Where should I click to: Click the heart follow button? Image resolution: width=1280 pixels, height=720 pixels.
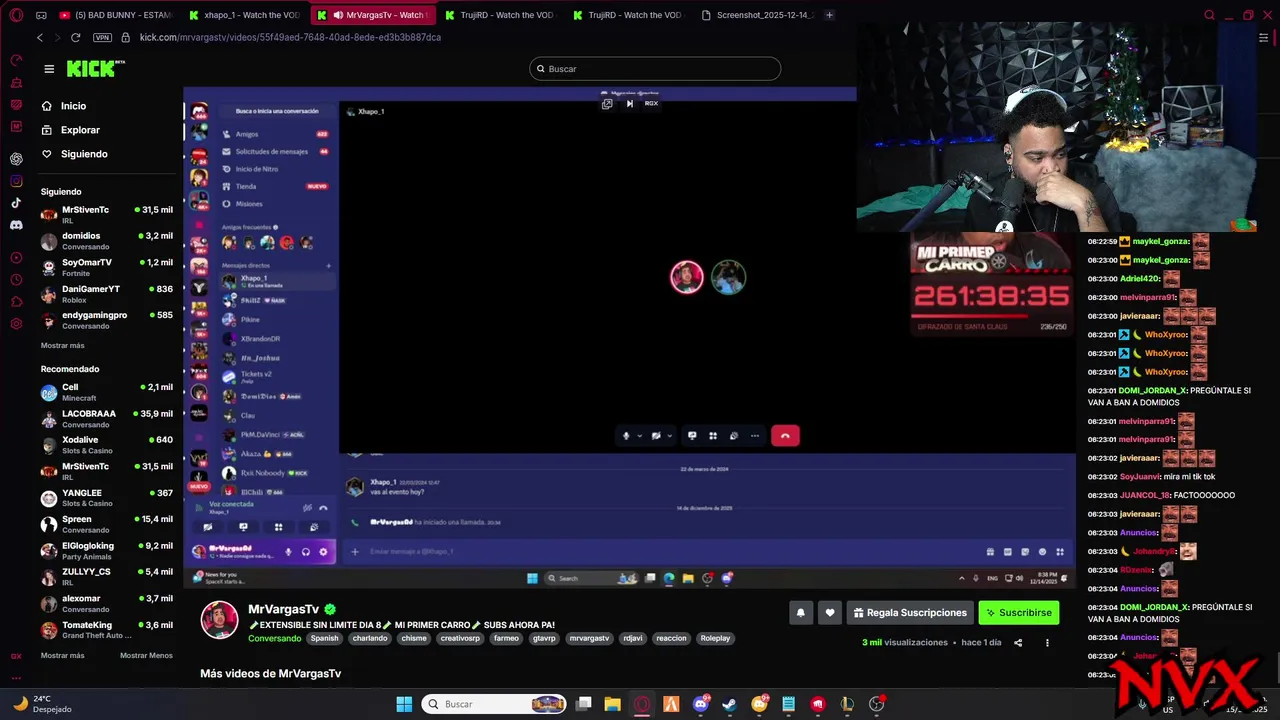(829, 613)
